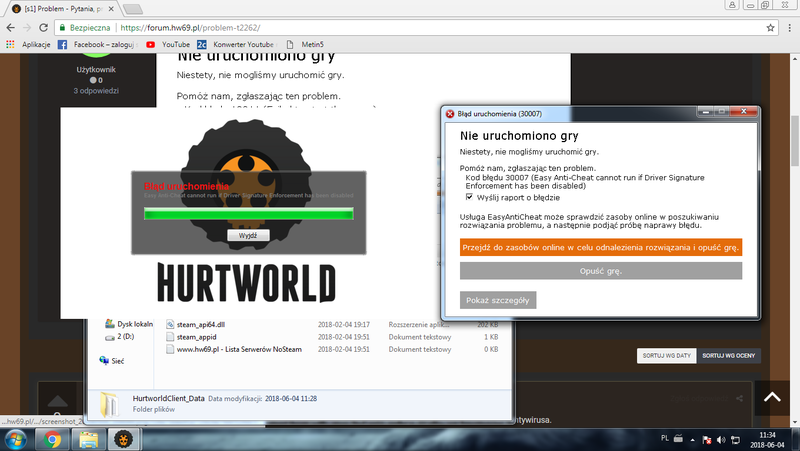
Task: Minimize the Błąd uruchomienia dialog
Action: (705, 111)
